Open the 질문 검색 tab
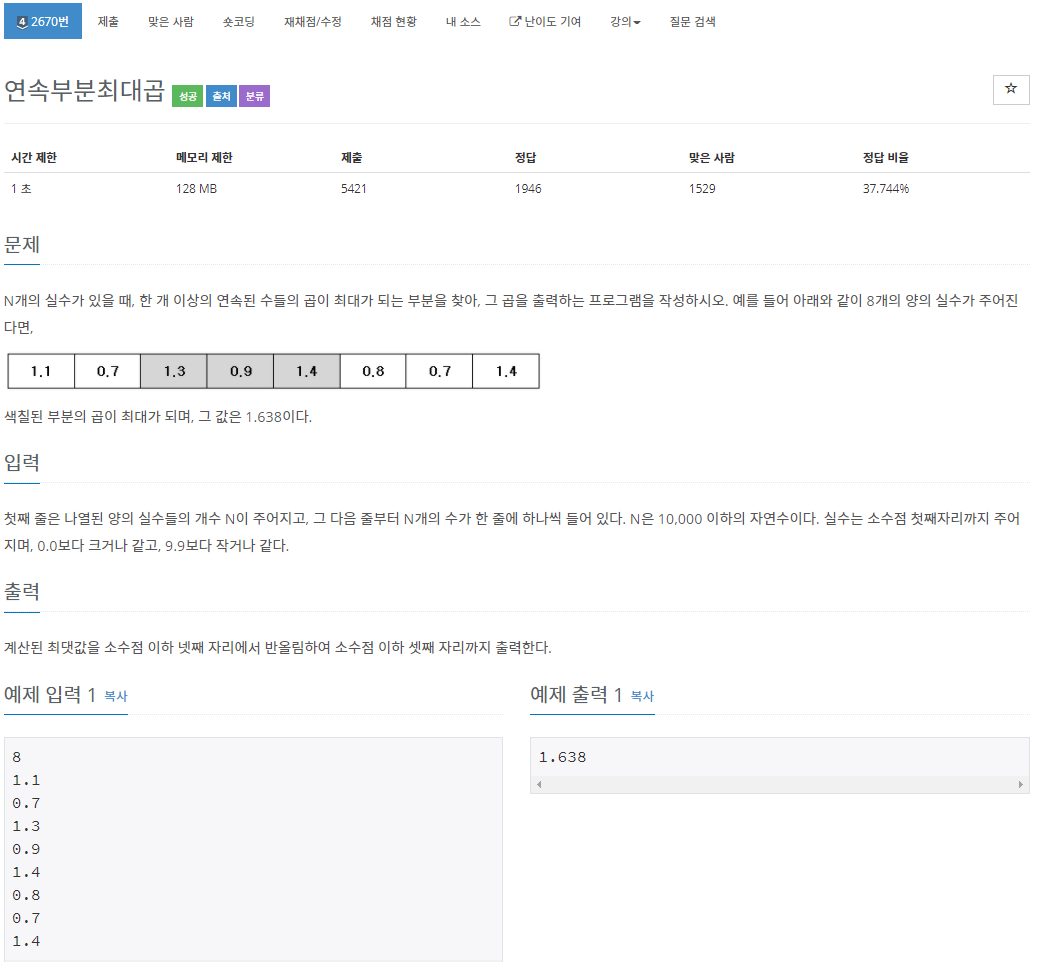This screenshot has height=964, width=1042. point(692,21)
